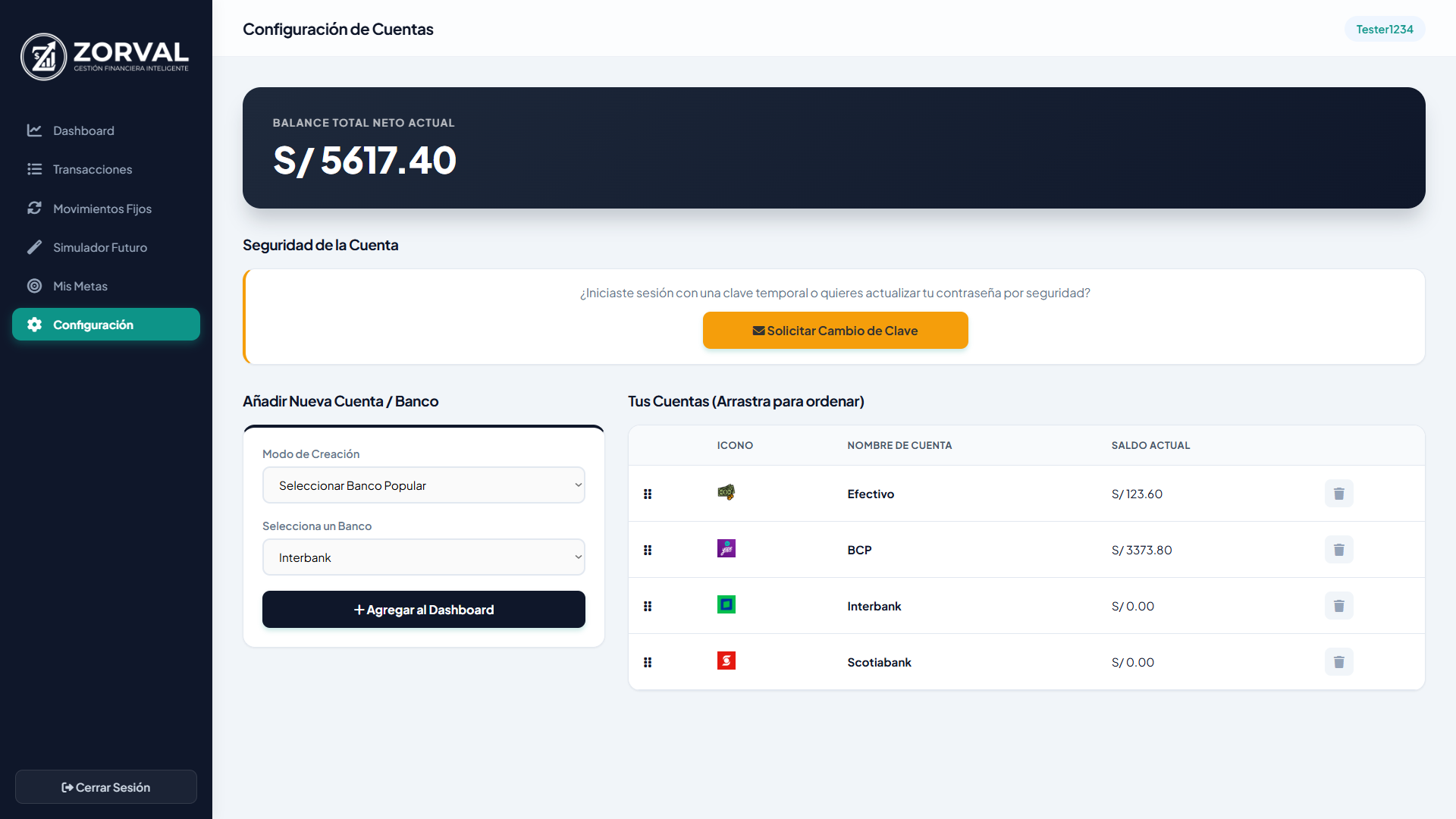Click the cash icon for Efectivo account
Screen dimensions: 1456x819
726,492
